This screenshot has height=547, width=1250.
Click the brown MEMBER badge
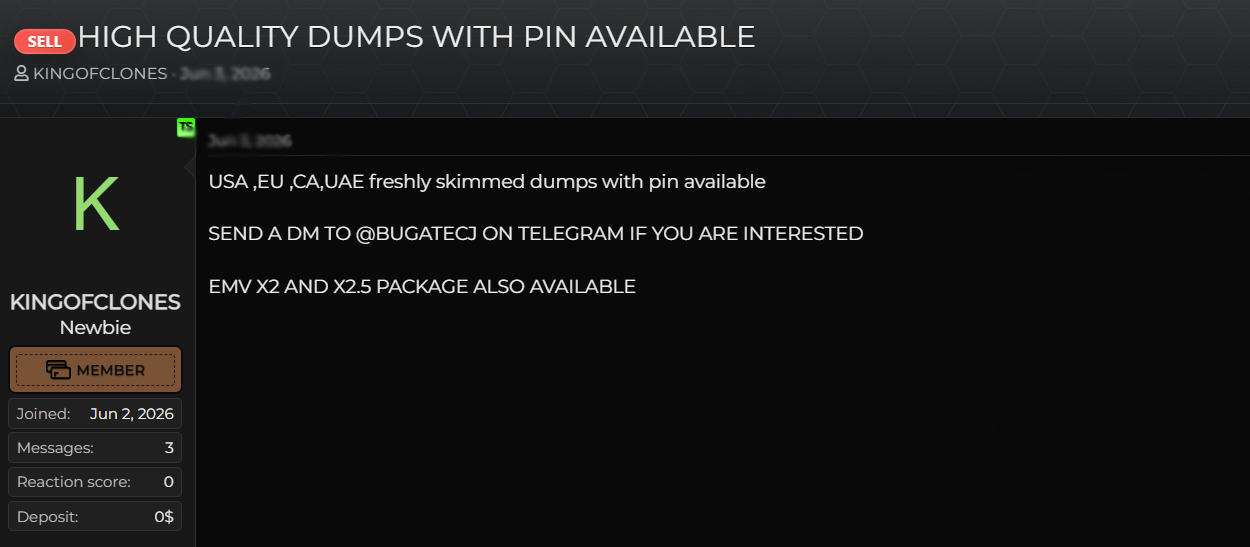coord(95,370)
